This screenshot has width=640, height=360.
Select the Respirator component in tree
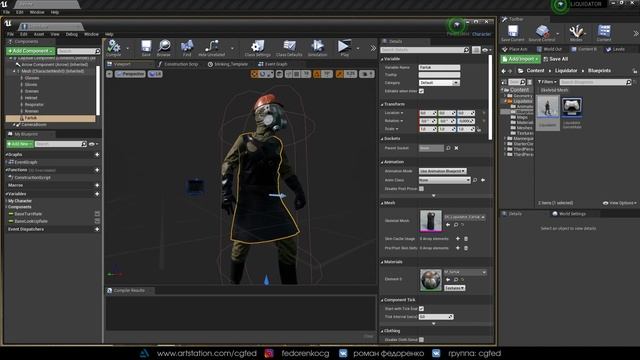[x=34, y=104]
